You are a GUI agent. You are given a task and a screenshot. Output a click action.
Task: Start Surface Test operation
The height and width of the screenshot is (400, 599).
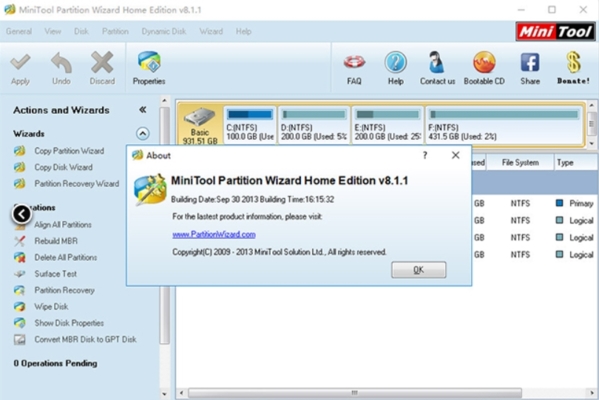[55, 274]
